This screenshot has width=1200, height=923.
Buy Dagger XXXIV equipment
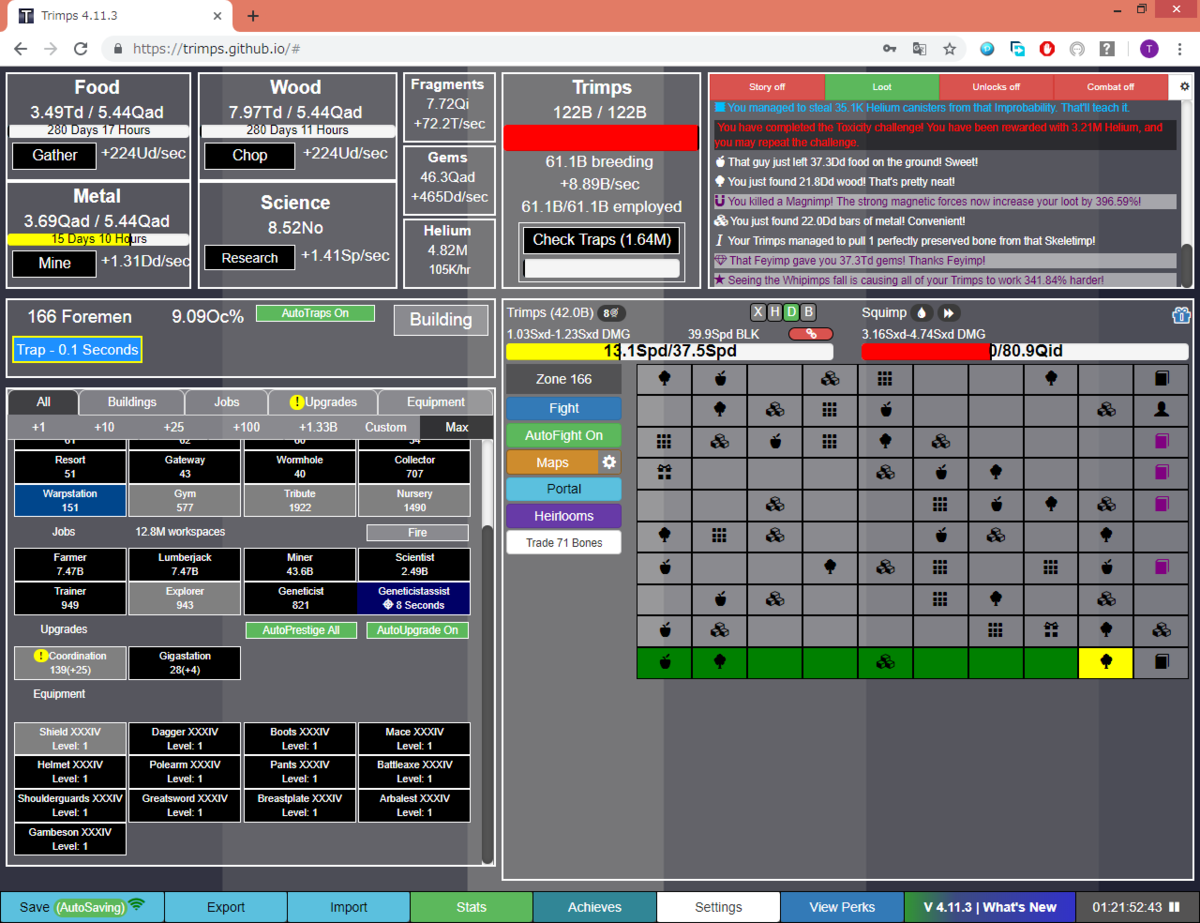pyautogui.click(x=185, y=738)
